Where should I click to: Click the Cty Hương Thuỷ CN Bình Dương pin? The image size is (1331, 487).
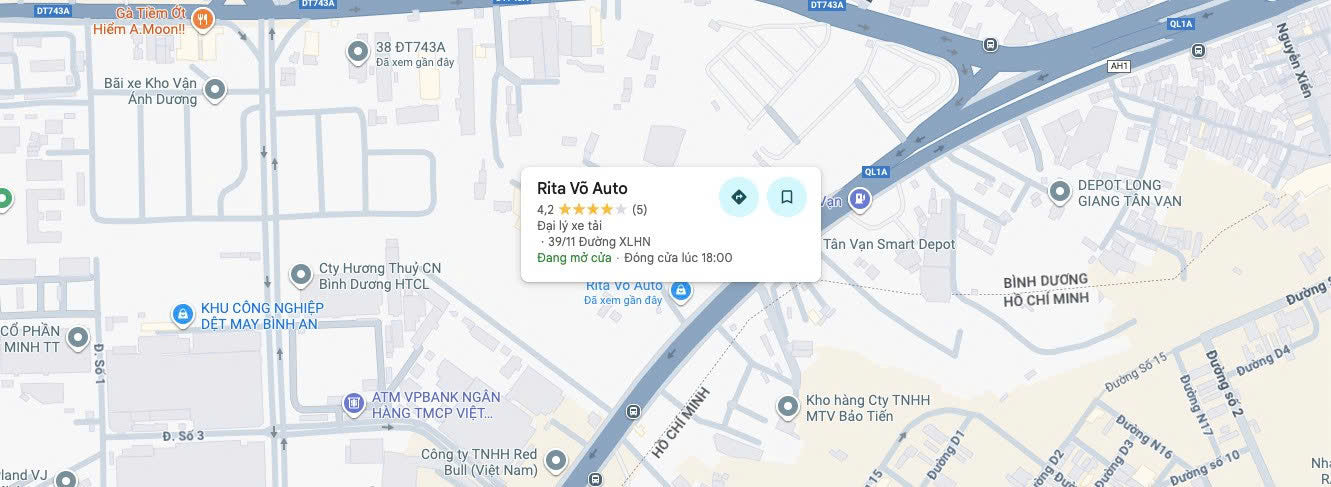(x=300, y=275)
